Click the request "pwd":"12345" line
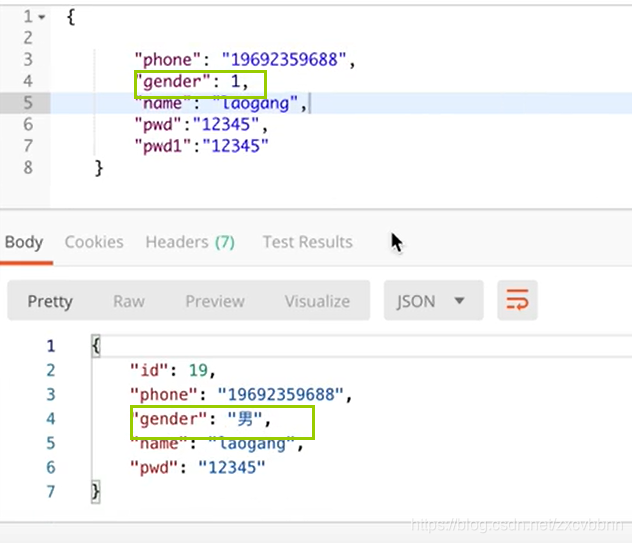 pyautogui.click(x=201, y=125)
